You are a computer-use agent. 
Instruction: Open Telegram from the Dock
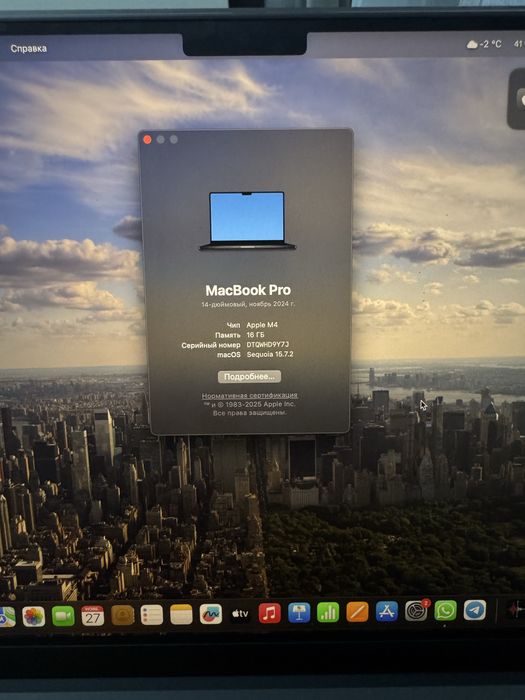[475, 610]
